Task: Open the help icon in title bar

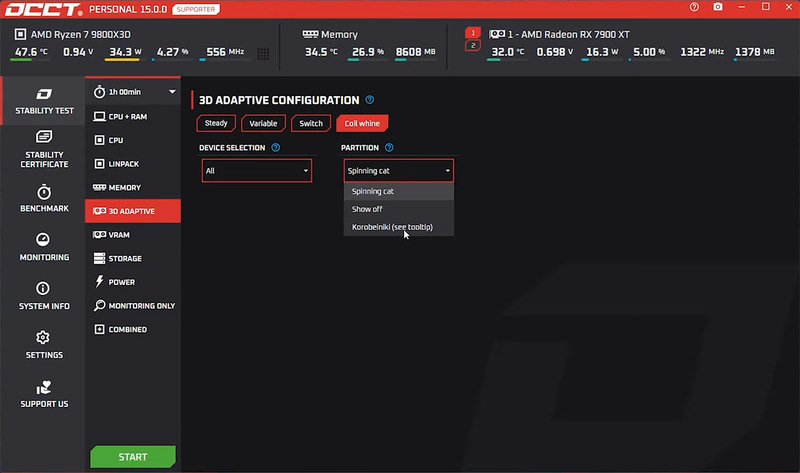Action: (x=694, y=7)
